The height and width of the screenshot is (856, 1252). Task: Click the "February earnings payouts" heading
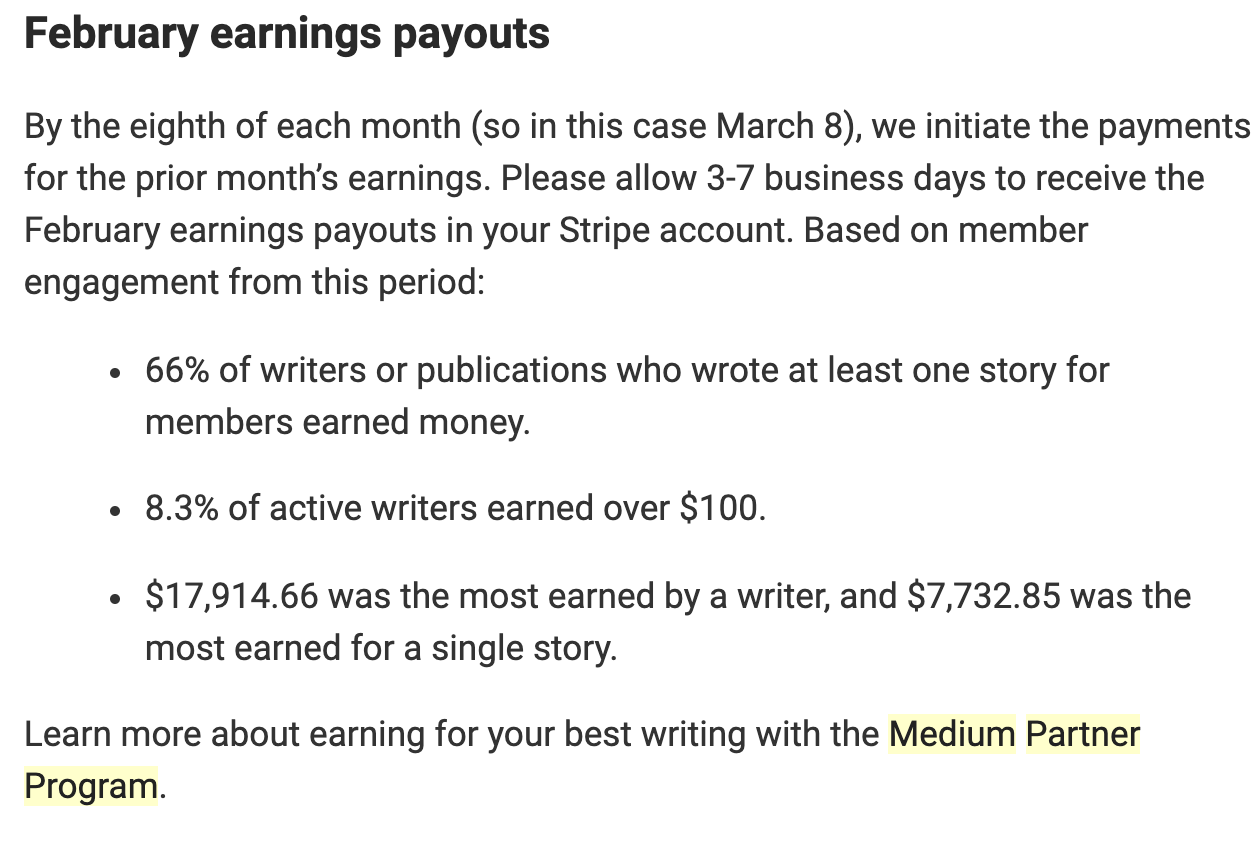pos(287,35)
